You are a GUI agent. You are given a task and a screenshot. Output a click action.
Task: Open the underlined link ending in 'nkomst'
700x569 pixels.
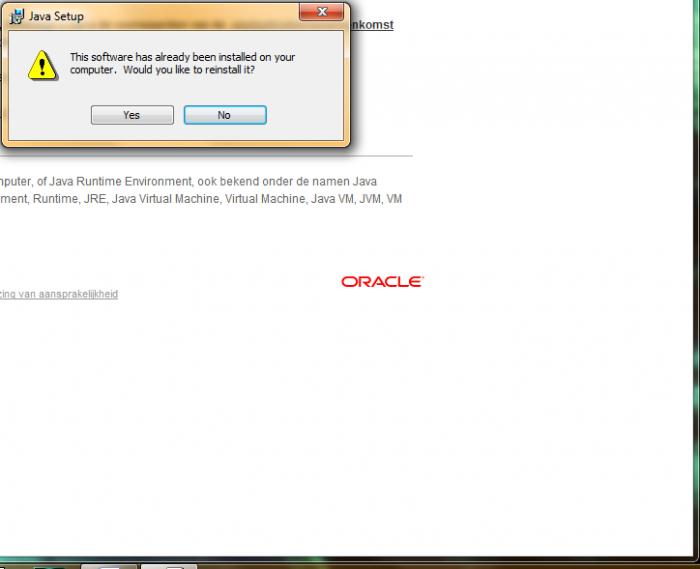tap(372, 25)
